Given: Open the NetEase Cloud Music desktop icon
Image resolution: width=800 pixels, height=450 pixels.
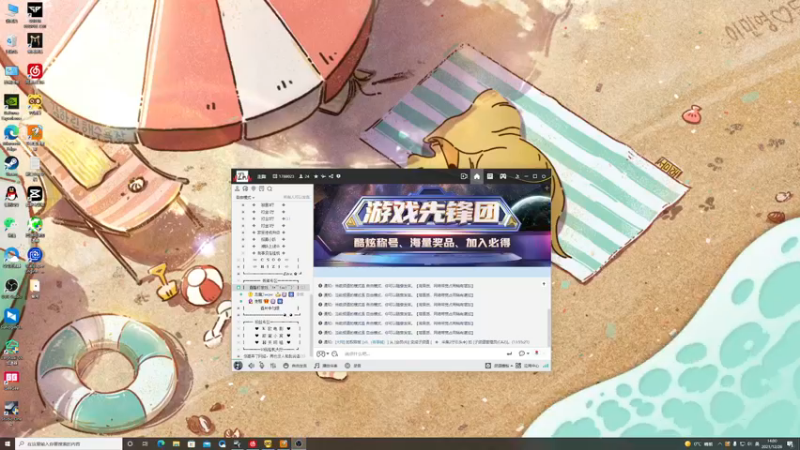Looking at the screenshot, I should (35, 73).
